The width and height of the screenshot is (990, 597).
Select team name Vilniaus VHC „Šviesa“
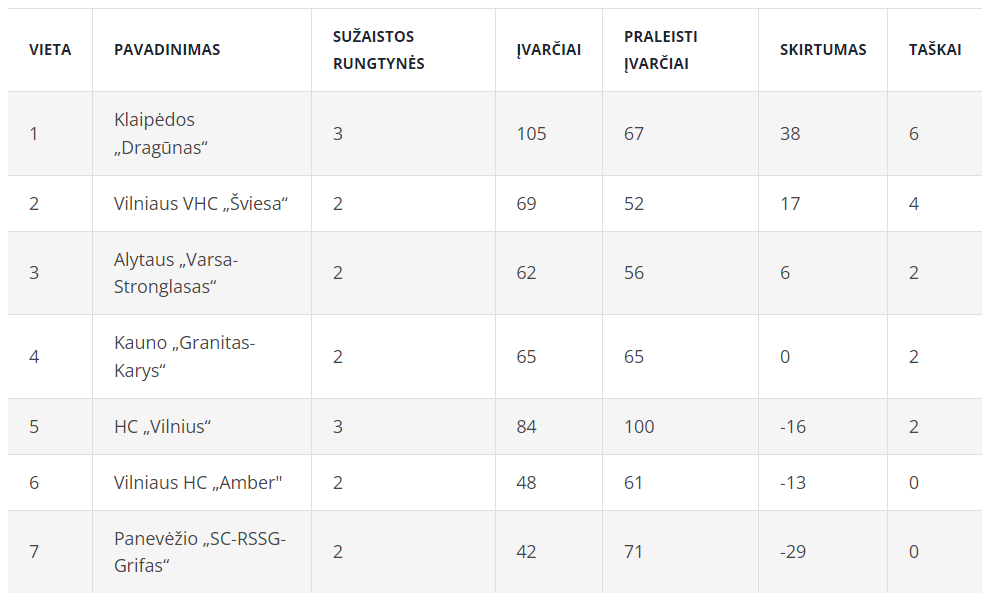coord(201,204)
